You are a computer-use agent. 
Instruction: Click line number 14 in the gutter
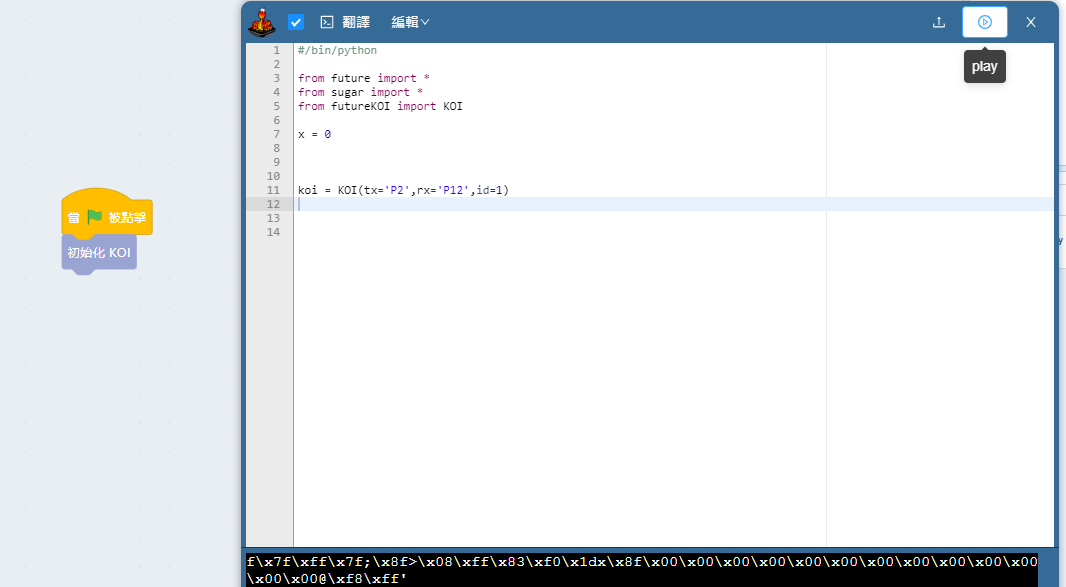(x=274, y=232)
